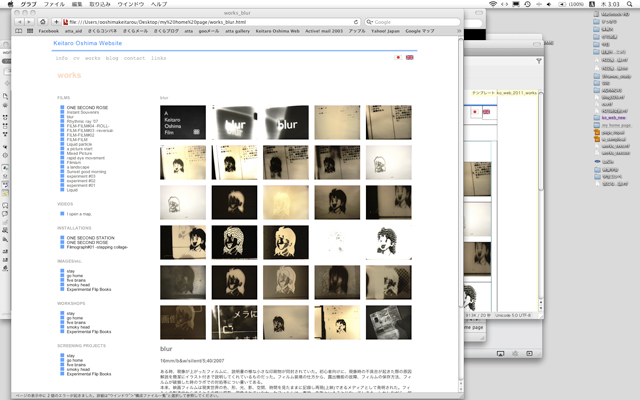Open the Keitaro Oshima Web bookmark
Screen dimensions: 640x400
click(278, 31)
